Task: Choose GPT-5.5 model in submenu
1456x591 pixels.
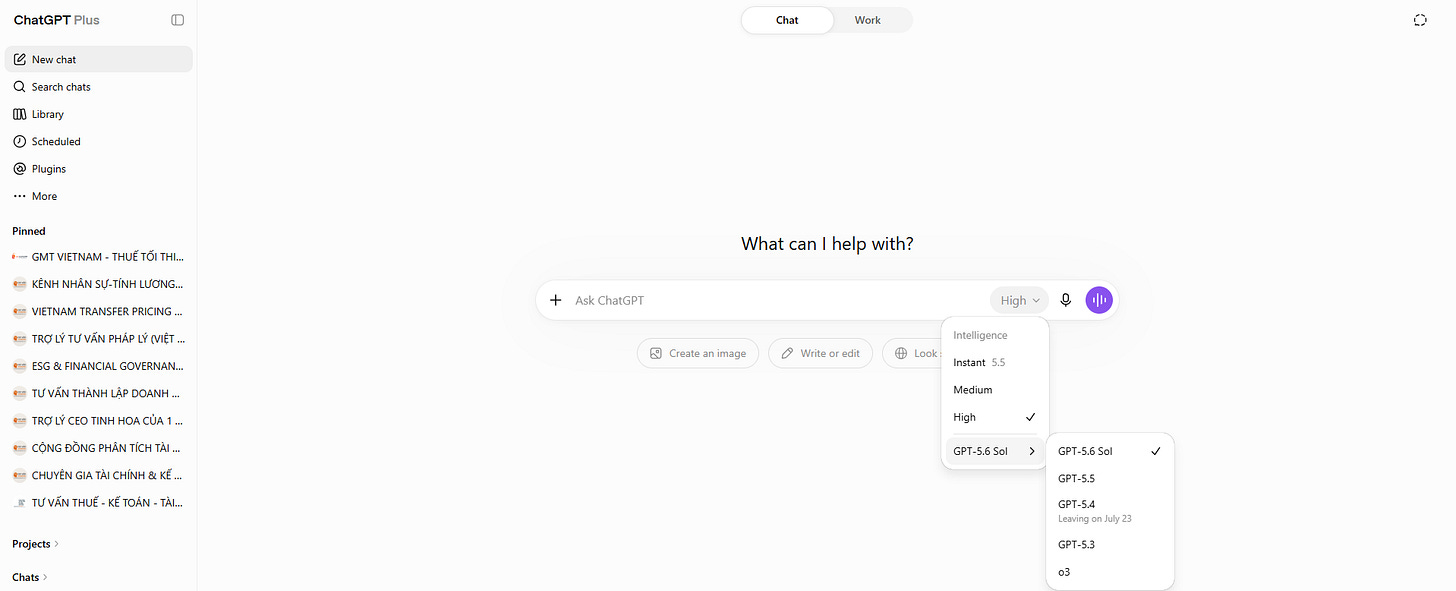Action: (x=1110, y=478)
